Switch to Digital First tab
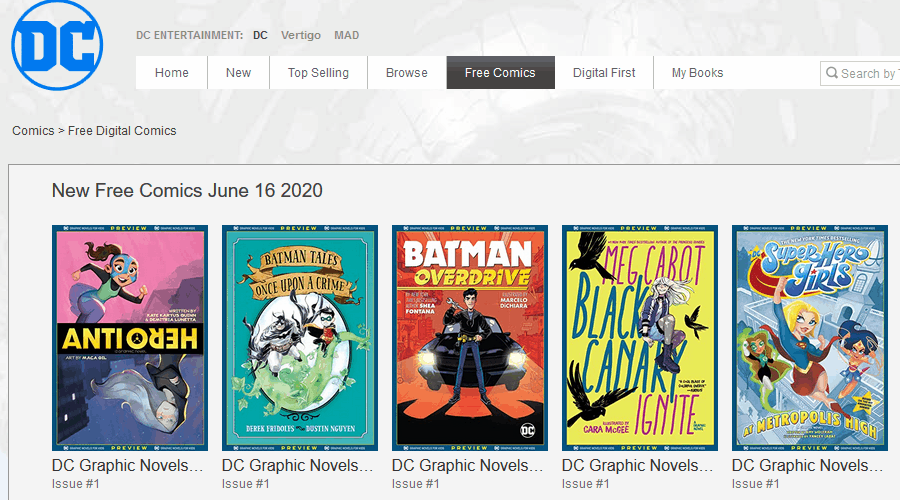Screen dimensions: 900x500 (x=604, y=73)
